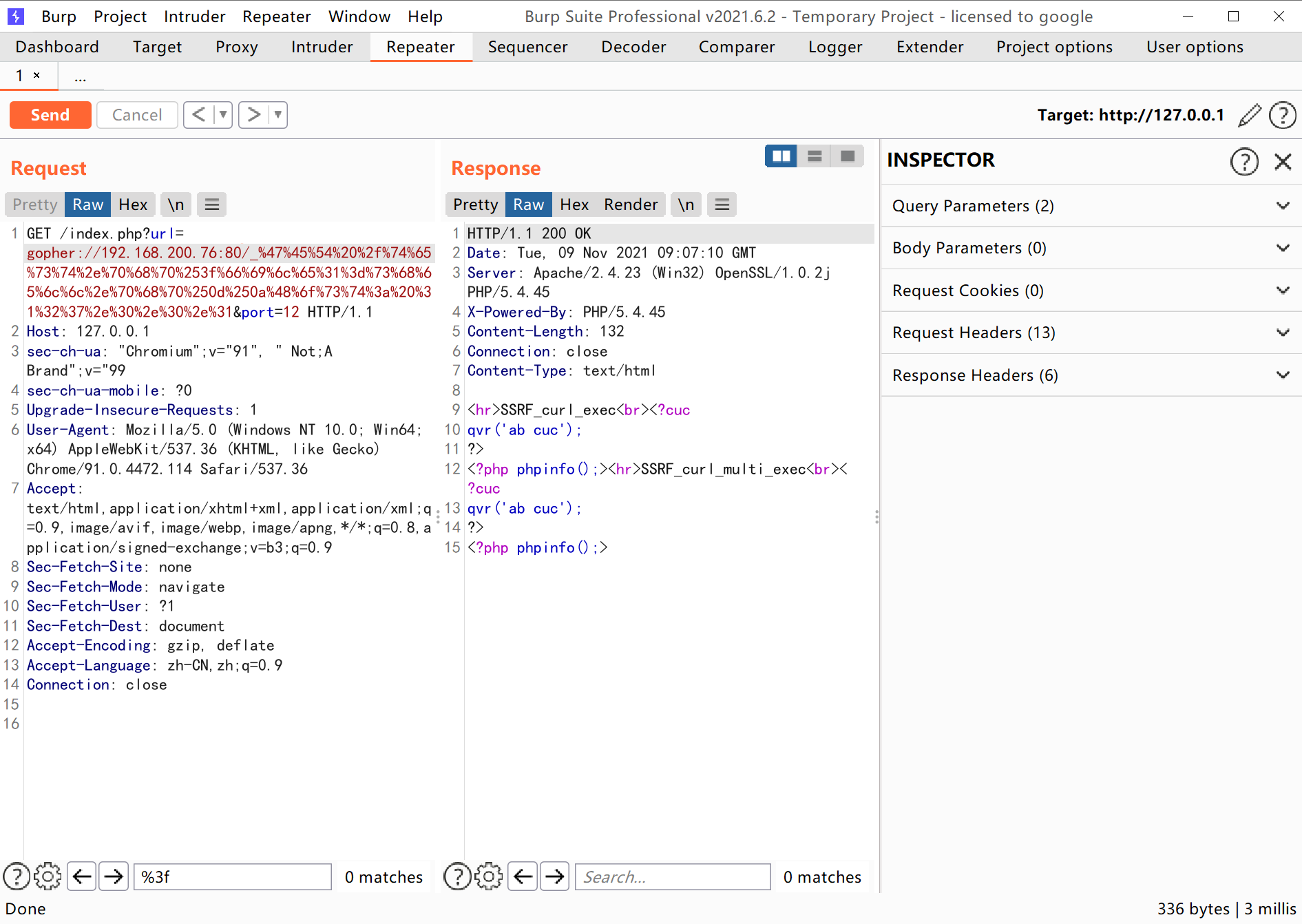
Task: Open the Inspector help icon
Action: pyautogui.click(x=1244, y=162)
